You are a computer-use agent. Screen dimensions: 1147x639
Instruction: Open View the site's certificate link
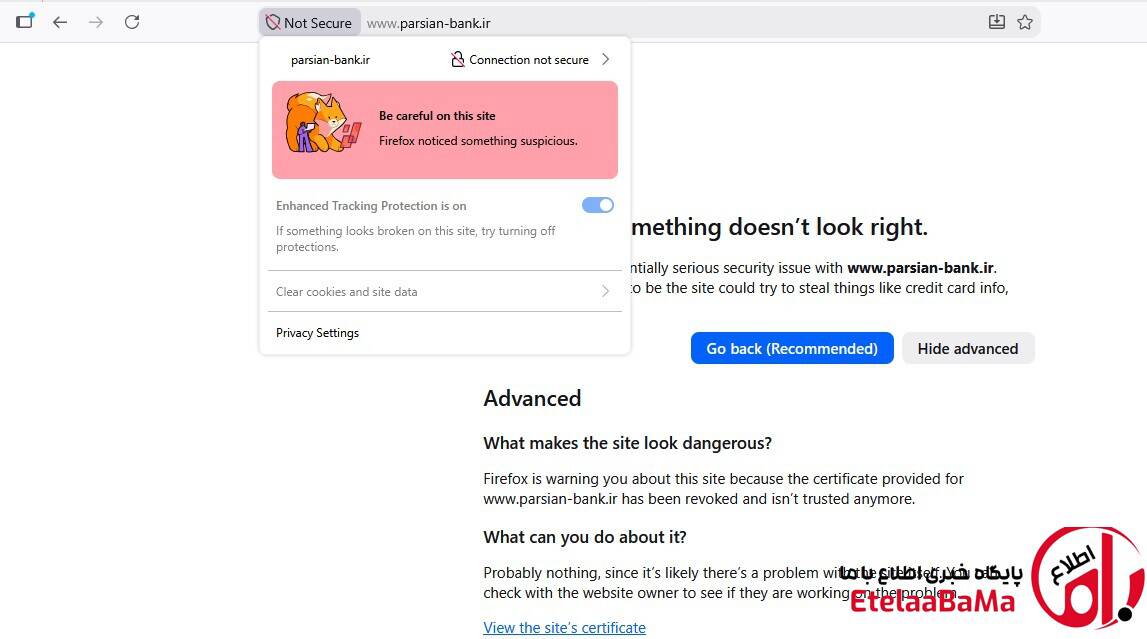point(564,627)
